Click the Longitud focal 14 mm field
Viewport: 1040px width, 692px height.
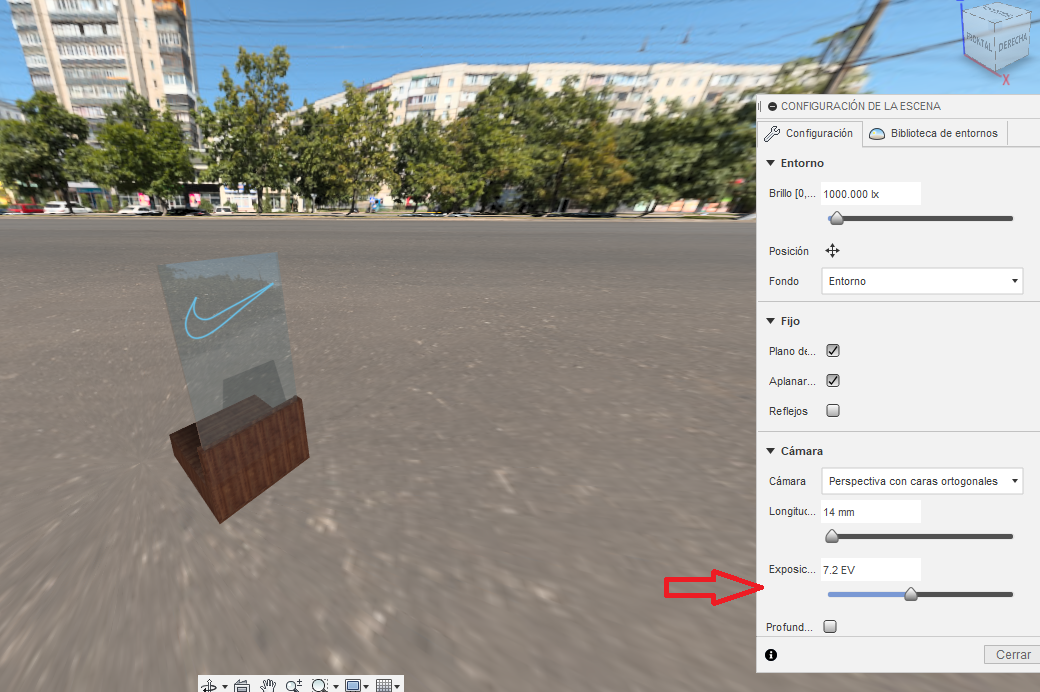pos(871,512)
